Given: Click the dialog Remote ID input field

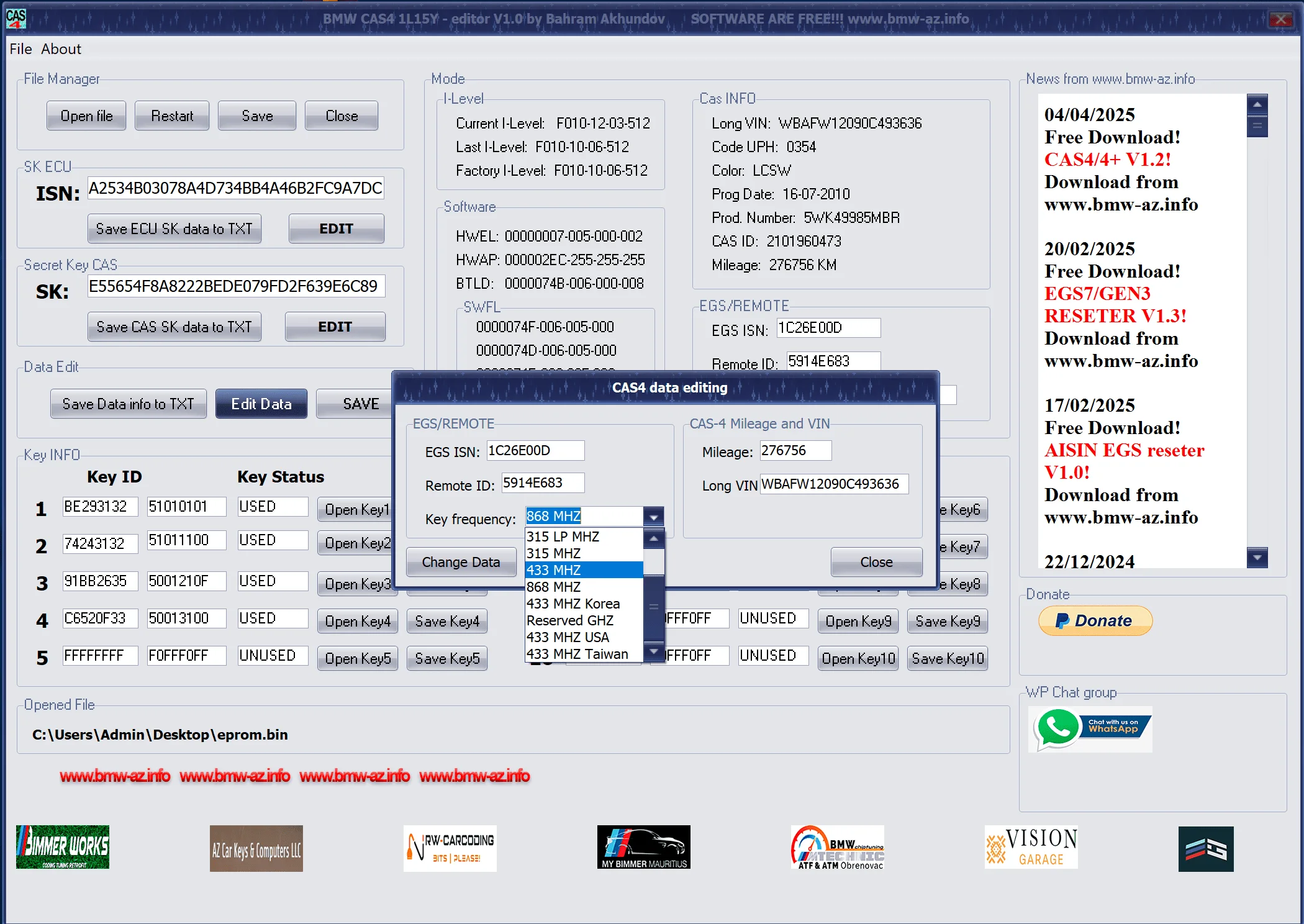Looking at the screenshot, I should click(x=543, y=483).
